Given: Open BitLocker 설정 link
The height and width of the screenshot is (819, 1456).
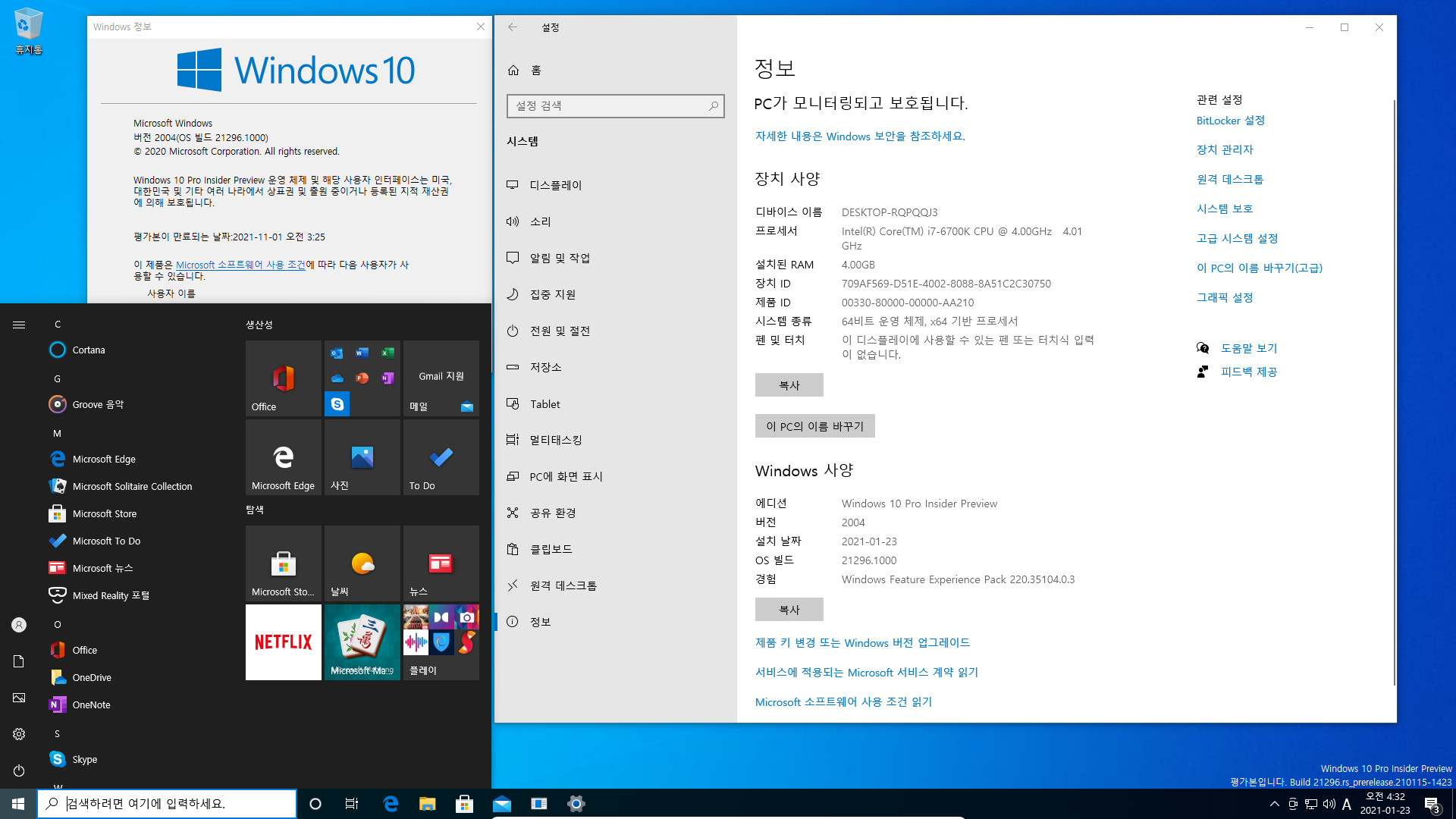Looking at the screenshot, I should [x=1230, y=121].
